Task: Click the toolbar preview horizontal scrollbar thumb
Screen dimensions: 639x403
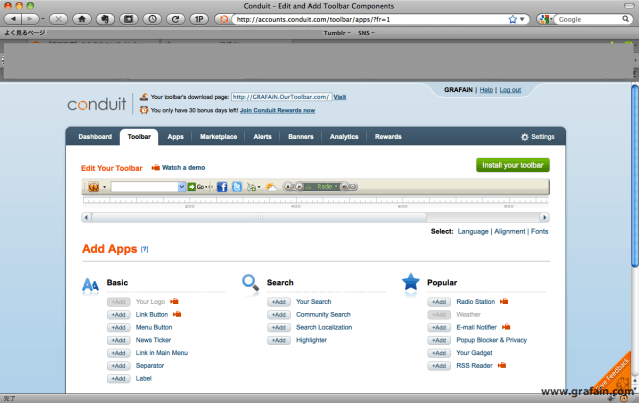Action: click(259, 217)
